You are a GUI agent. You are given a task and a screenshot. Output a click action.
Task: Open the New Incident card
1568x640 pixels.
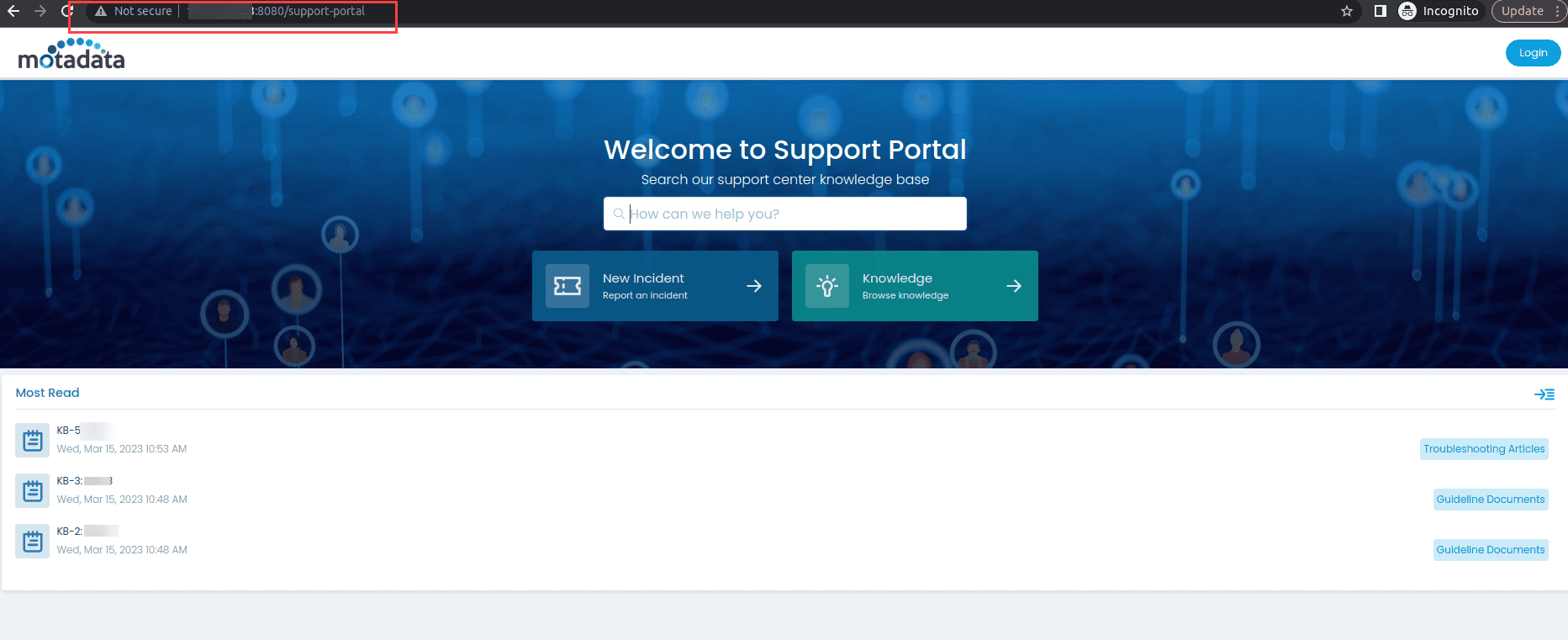tap(655, 286)
